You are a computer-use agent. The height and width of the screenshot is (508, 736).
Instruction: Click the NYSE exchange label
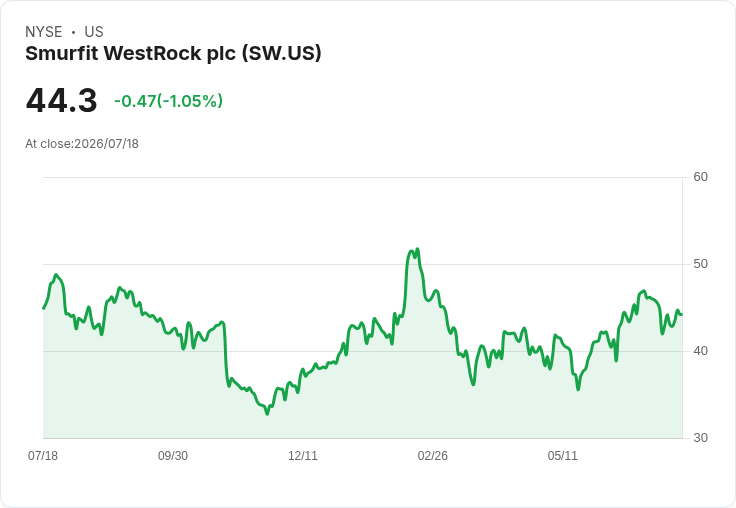click(x=44, y=32)
